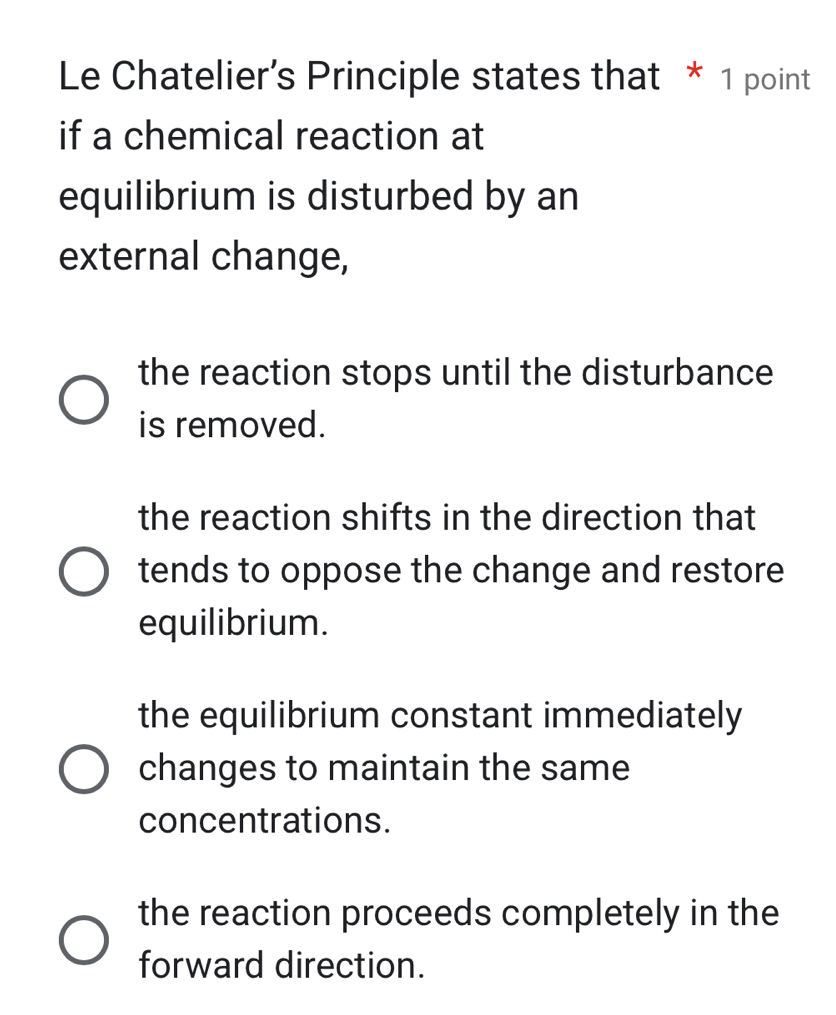Select the radio button for 'the reaction shifts in the direction that tends to oppose the change'
The image size is (836, 1015).
pos(83,570)
